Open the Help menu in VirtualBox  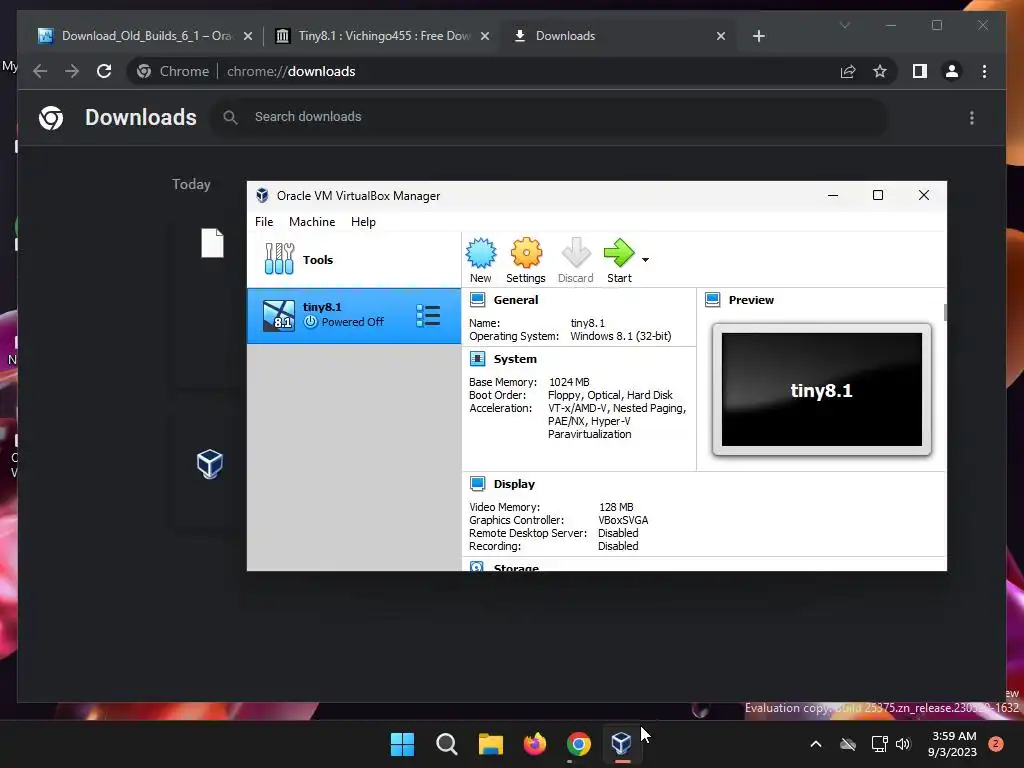363,222
